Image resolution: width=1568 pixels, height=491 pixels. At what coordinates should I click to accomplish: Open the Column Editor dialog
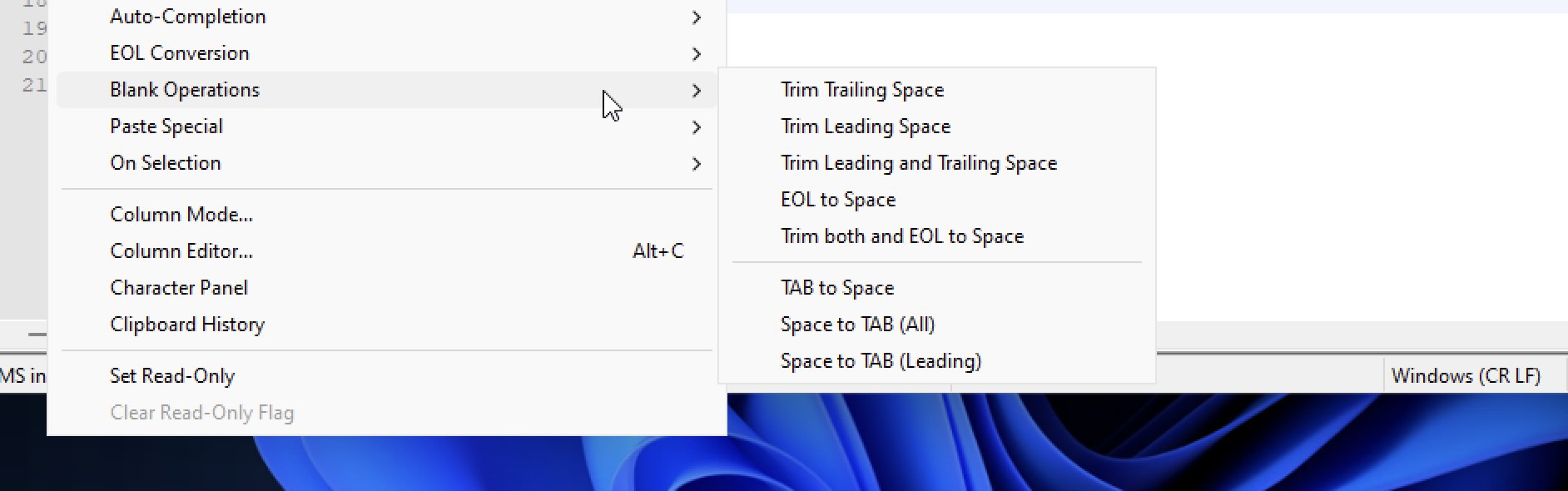pyautogui.click(x=181, y=250)
